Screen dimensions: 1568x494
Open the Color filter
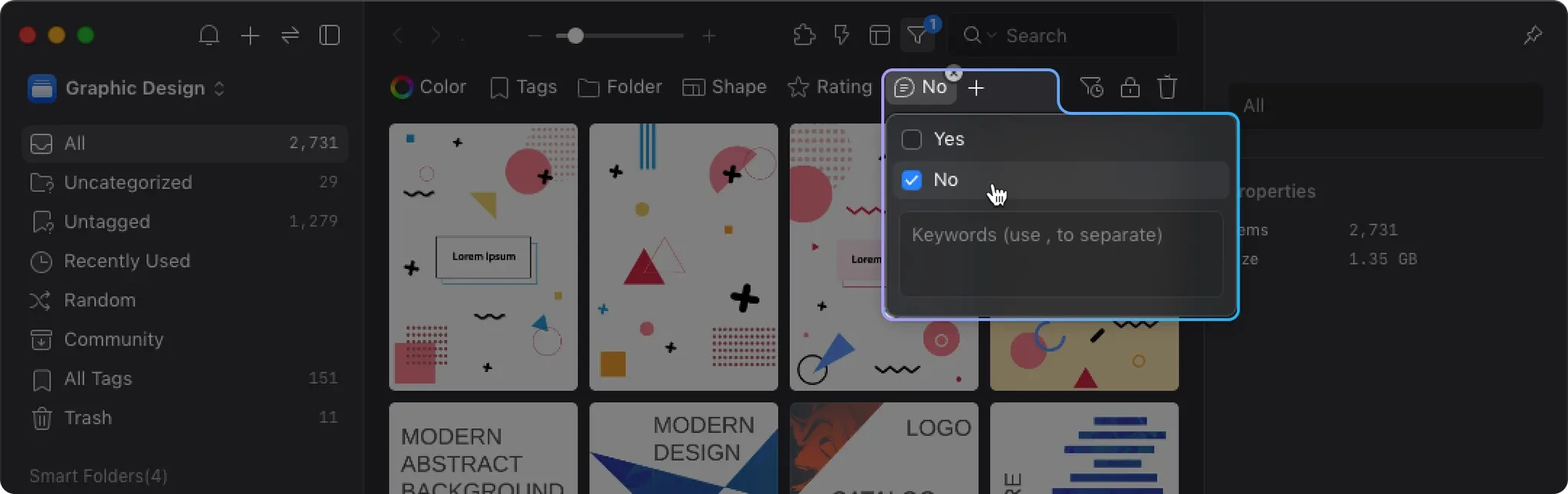429,87
